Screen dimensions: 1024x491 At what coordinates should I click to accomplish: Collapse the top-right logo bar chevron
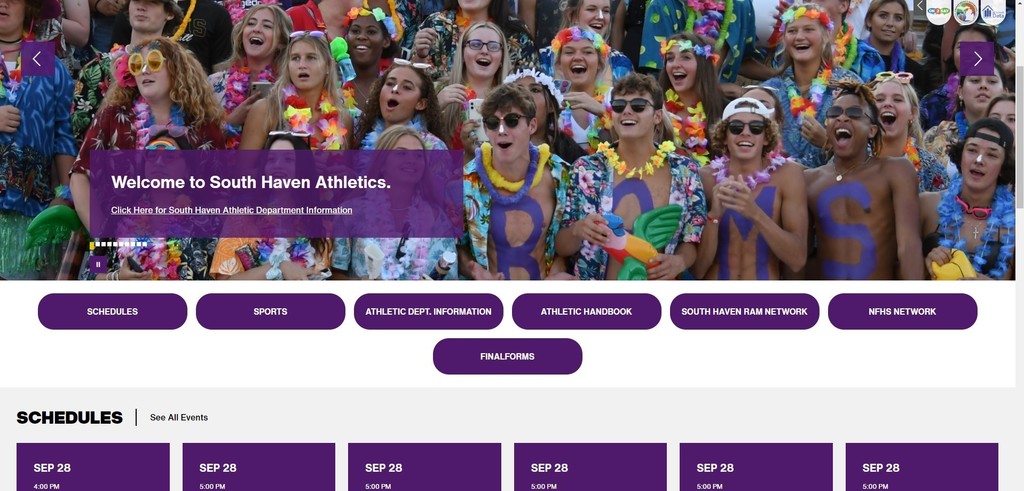(x=920, y=7)
